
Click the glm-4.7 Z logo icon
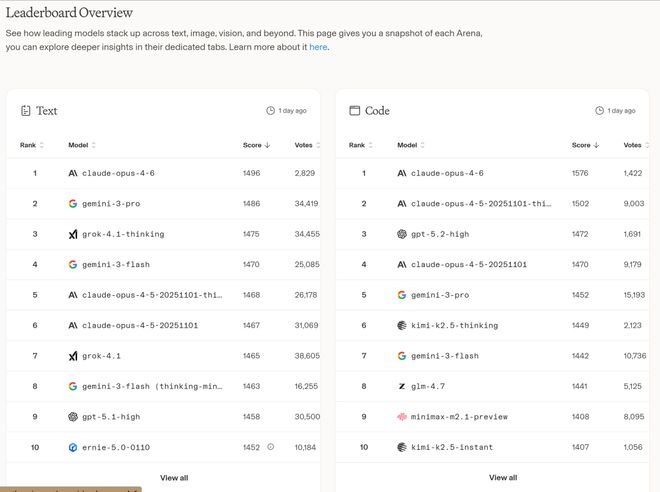tap(402, 386)
